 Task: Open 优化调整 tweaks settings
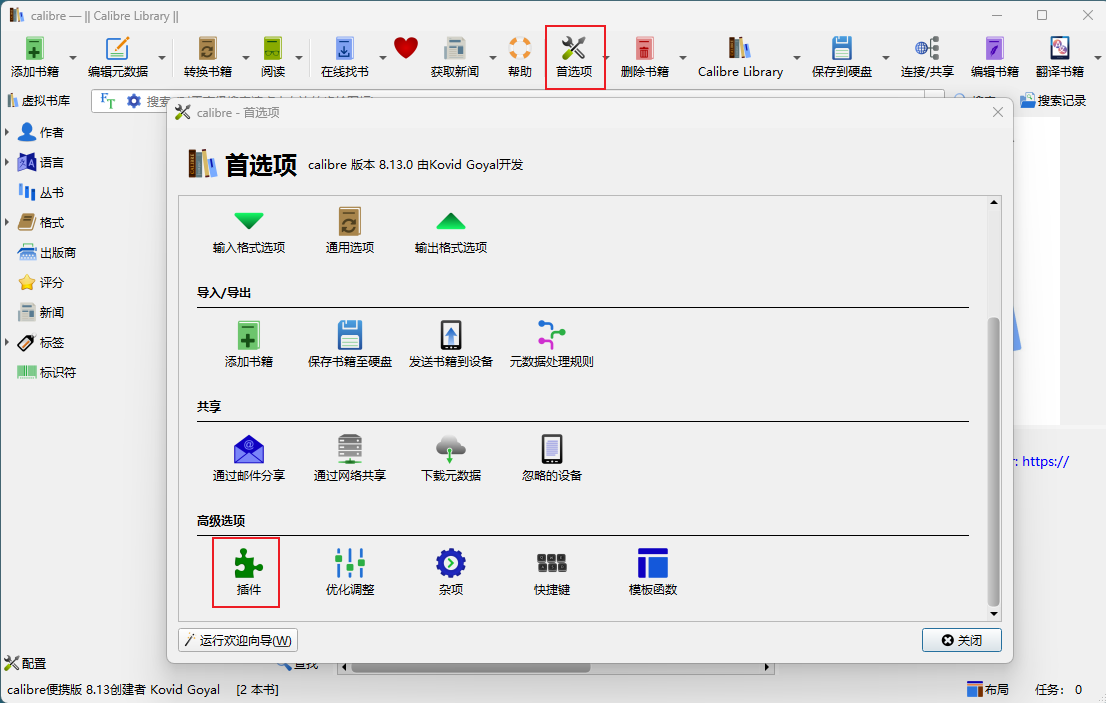[350, 572]
